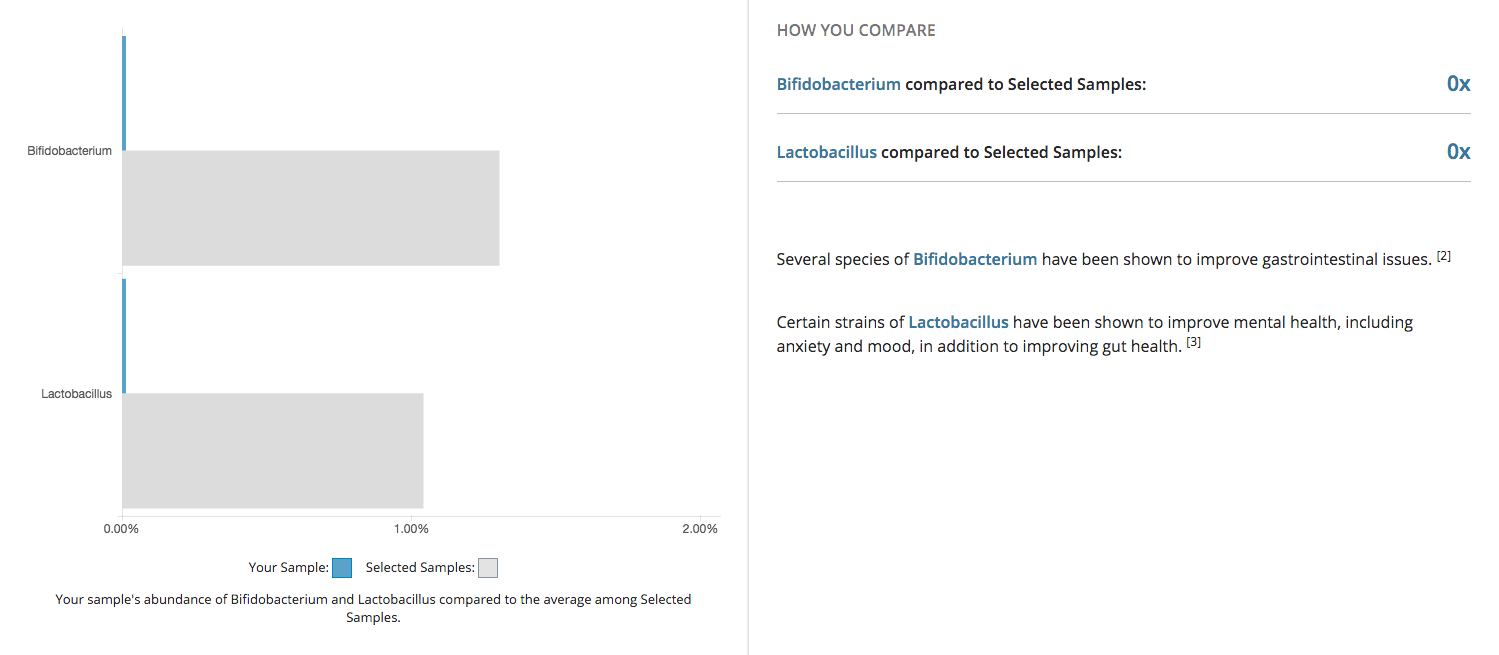Click the gray Selected Samples legend swatch
Viewport: 1499px width, 655px height.
tap(488, 568)
